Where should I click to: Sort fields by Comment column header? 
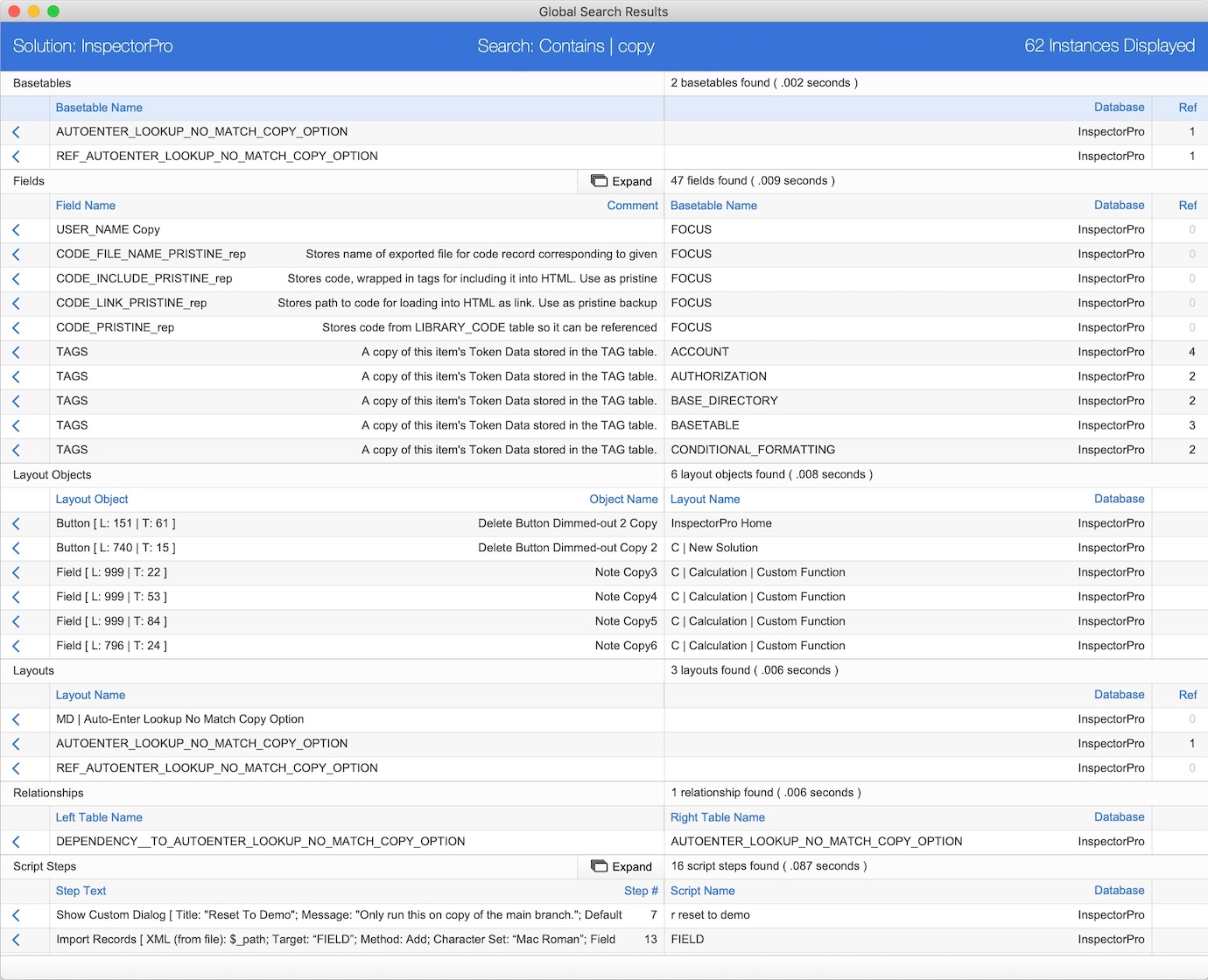click(632, 206)
